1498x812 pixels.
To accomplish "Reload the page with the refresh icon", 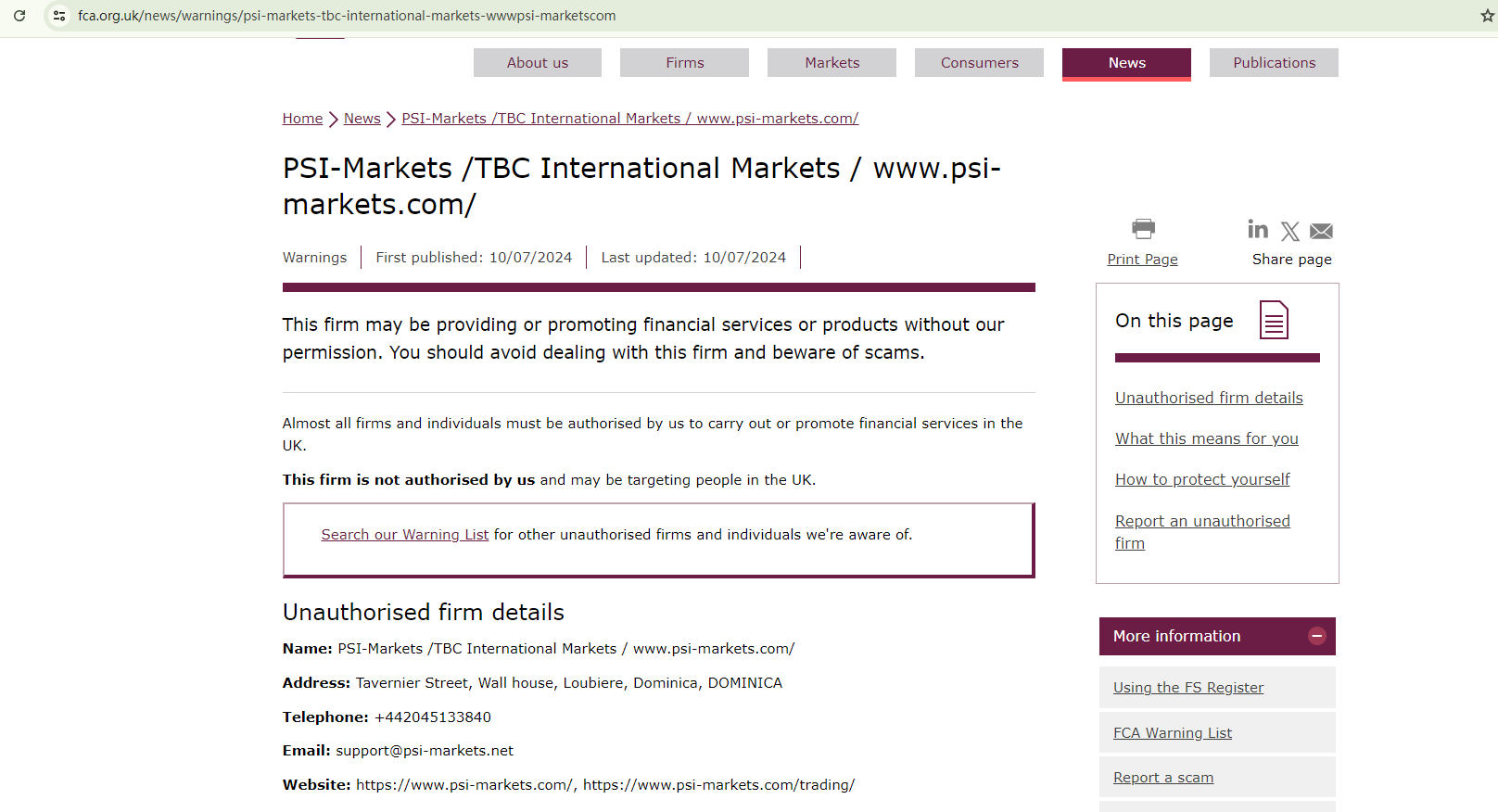I will 19,16.
